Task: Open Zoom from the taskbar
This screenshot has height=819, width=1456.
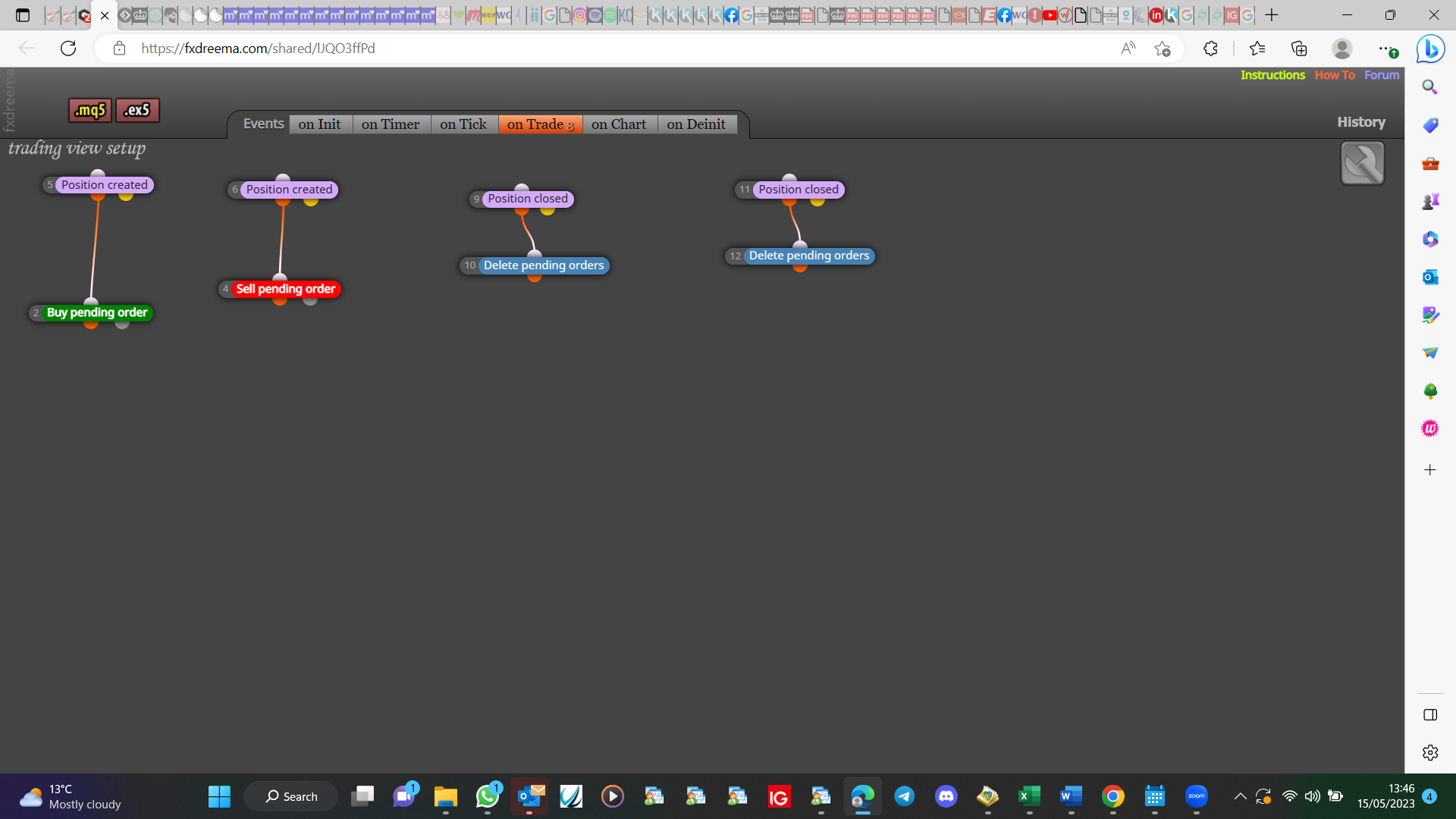Action: coord(1197,796)
